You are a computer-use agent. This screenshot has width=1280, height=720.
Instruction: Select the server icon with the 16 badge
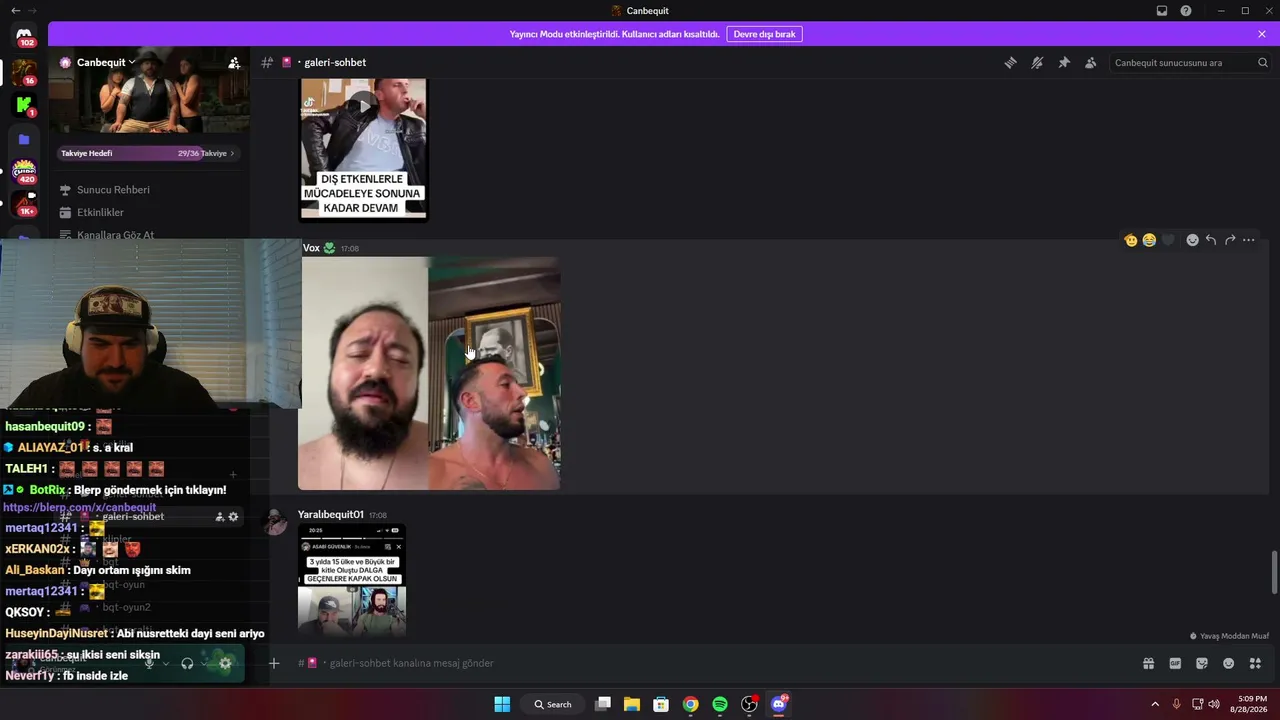(x=24, y=72)
